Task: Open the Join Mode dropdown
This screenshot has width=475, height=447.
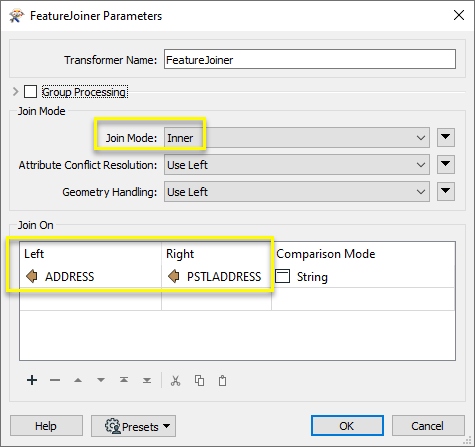Action: [x=297, y=137]
